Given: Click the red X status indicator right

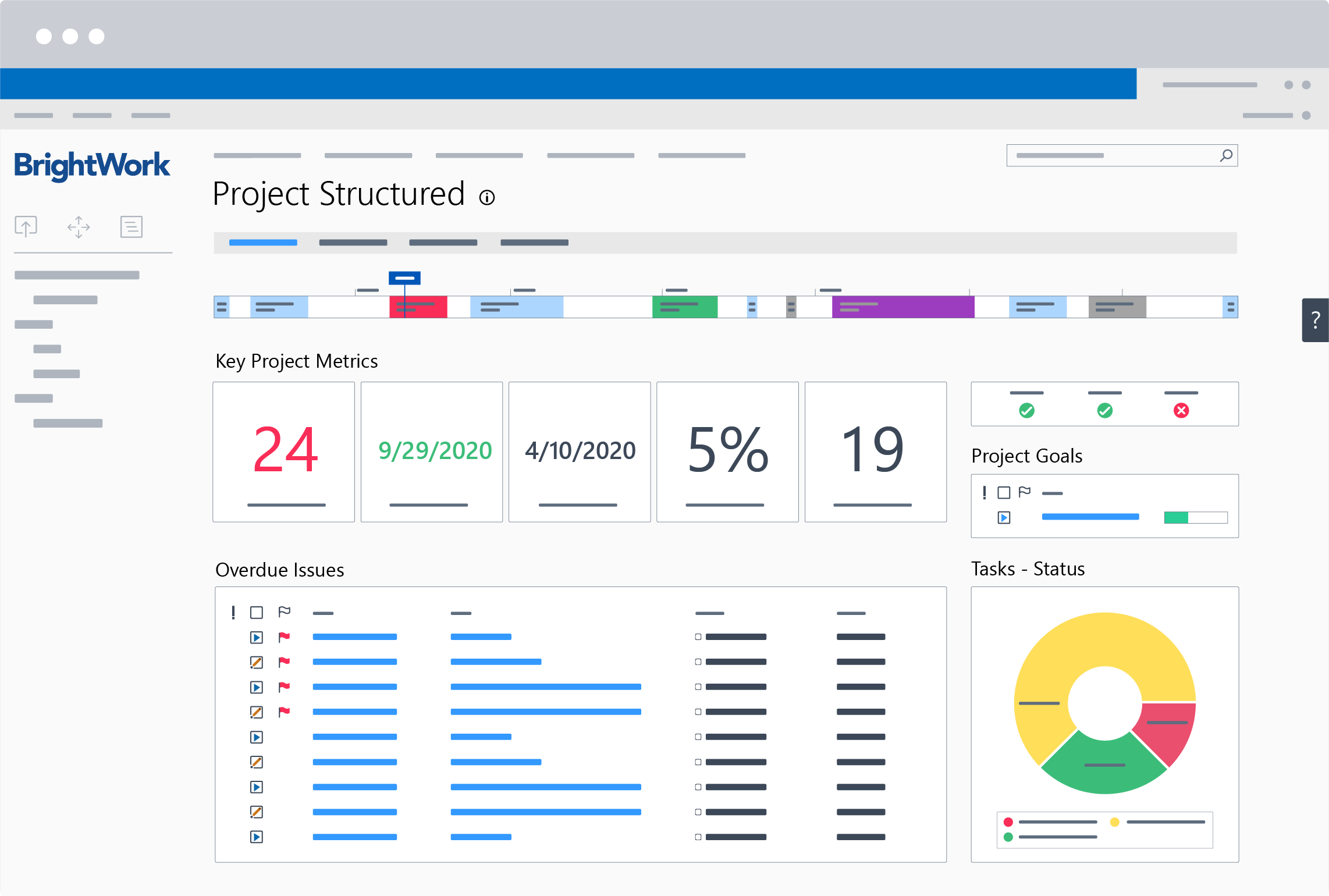Looking at the screenshot, I should pos(1185,411).
